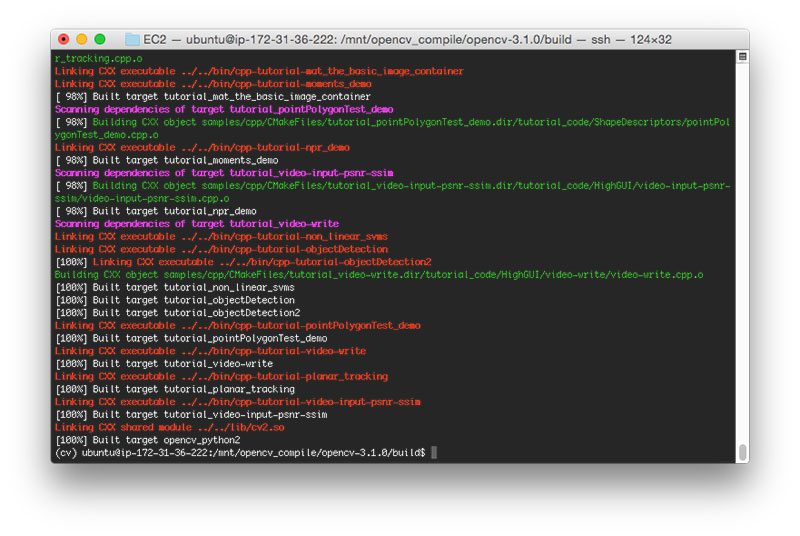Click 'Built target tutorial_non_linear_svms' line
This screenshot has height=536, width=800.
tap(175, 287)
